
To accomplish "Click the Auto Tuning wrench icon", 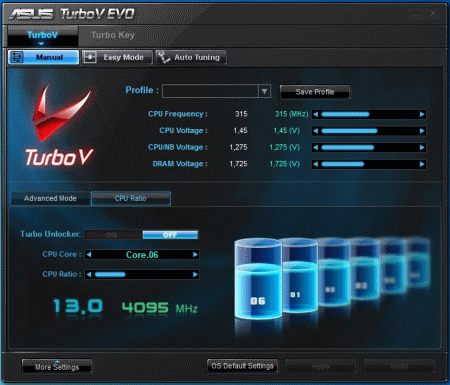I will coord(164,57).
